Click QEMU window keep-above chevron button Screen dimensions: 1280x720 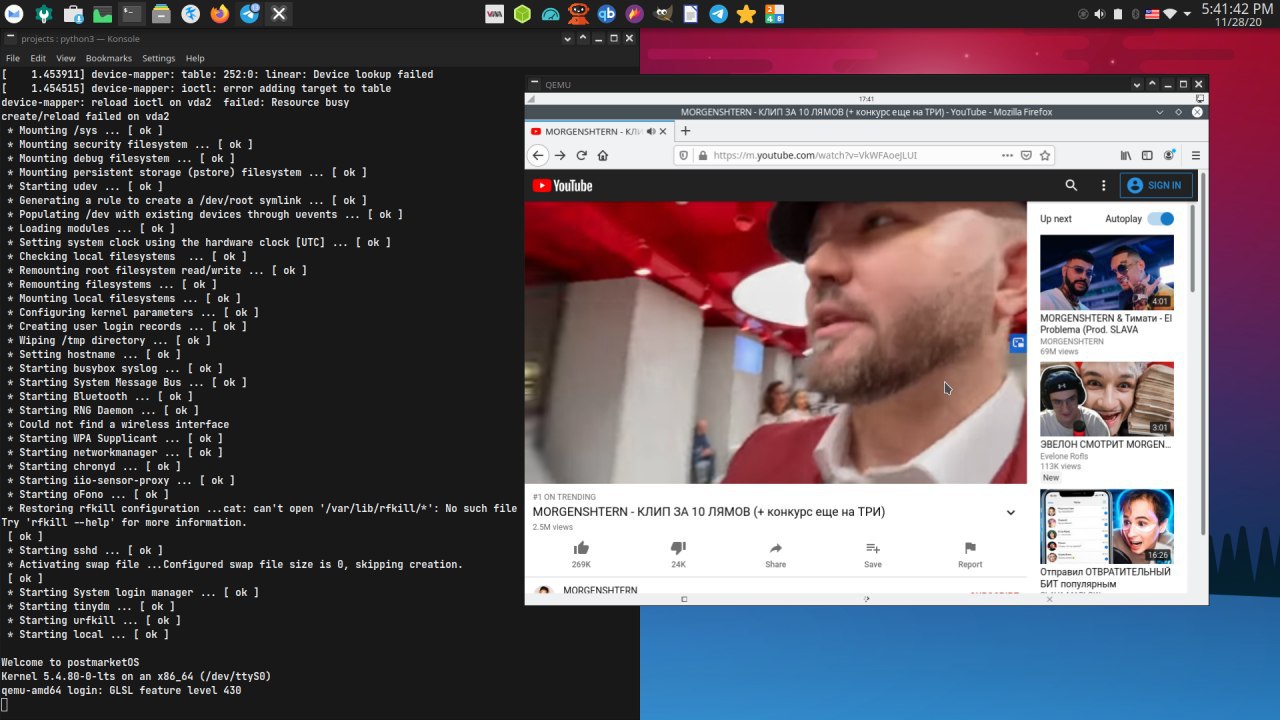click(x=1152, y=84)
